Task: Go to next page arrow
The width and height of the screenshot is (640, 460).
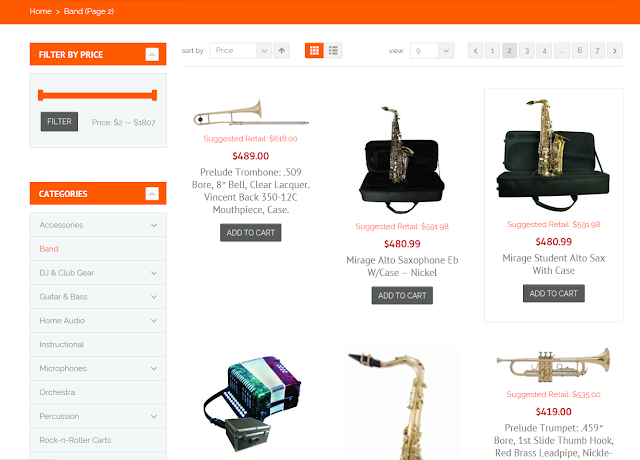Action: 615,51
